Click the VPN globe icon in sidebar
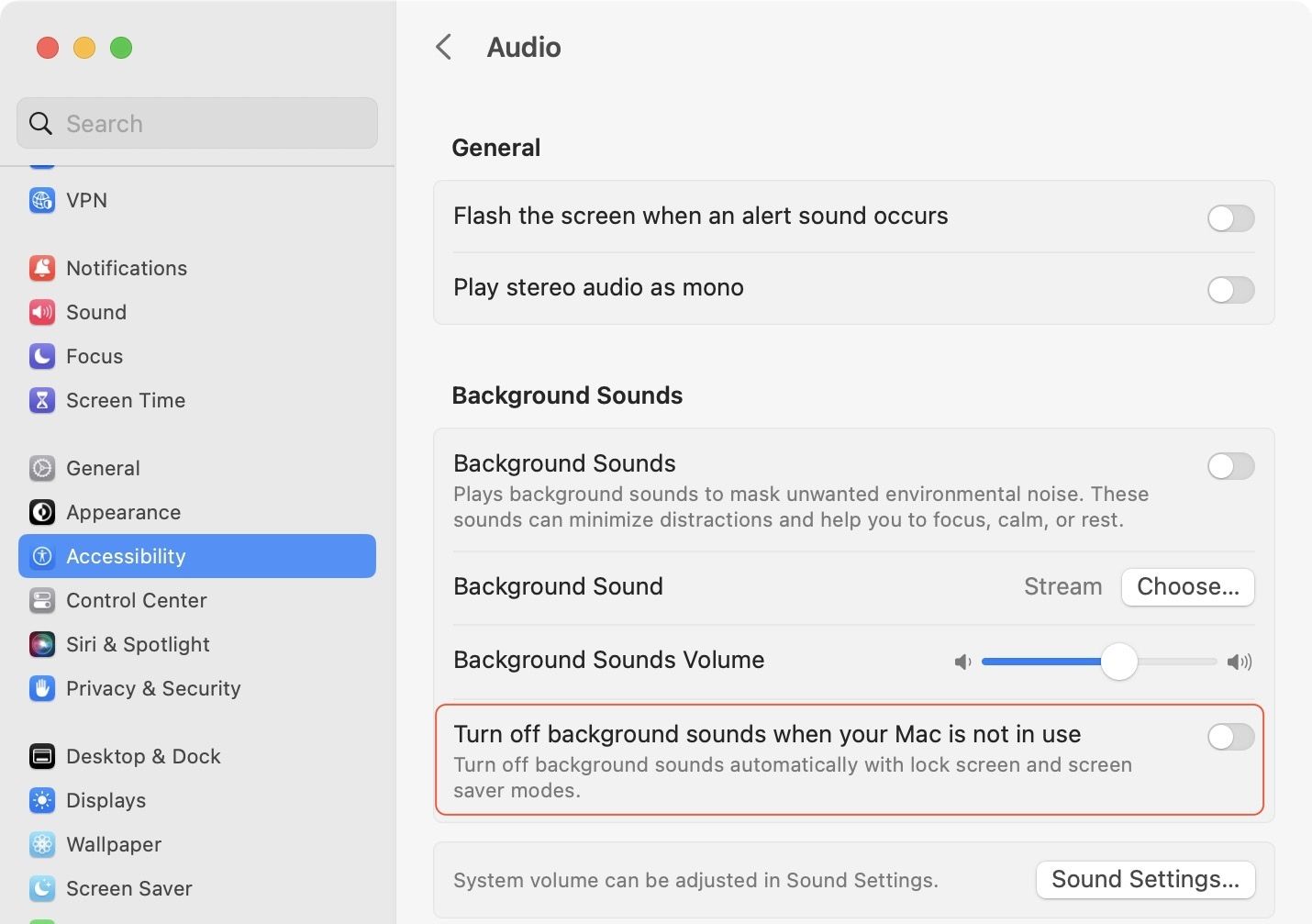Image resolution: width=1312 pixels, height=924 pixels. (42, 200)
